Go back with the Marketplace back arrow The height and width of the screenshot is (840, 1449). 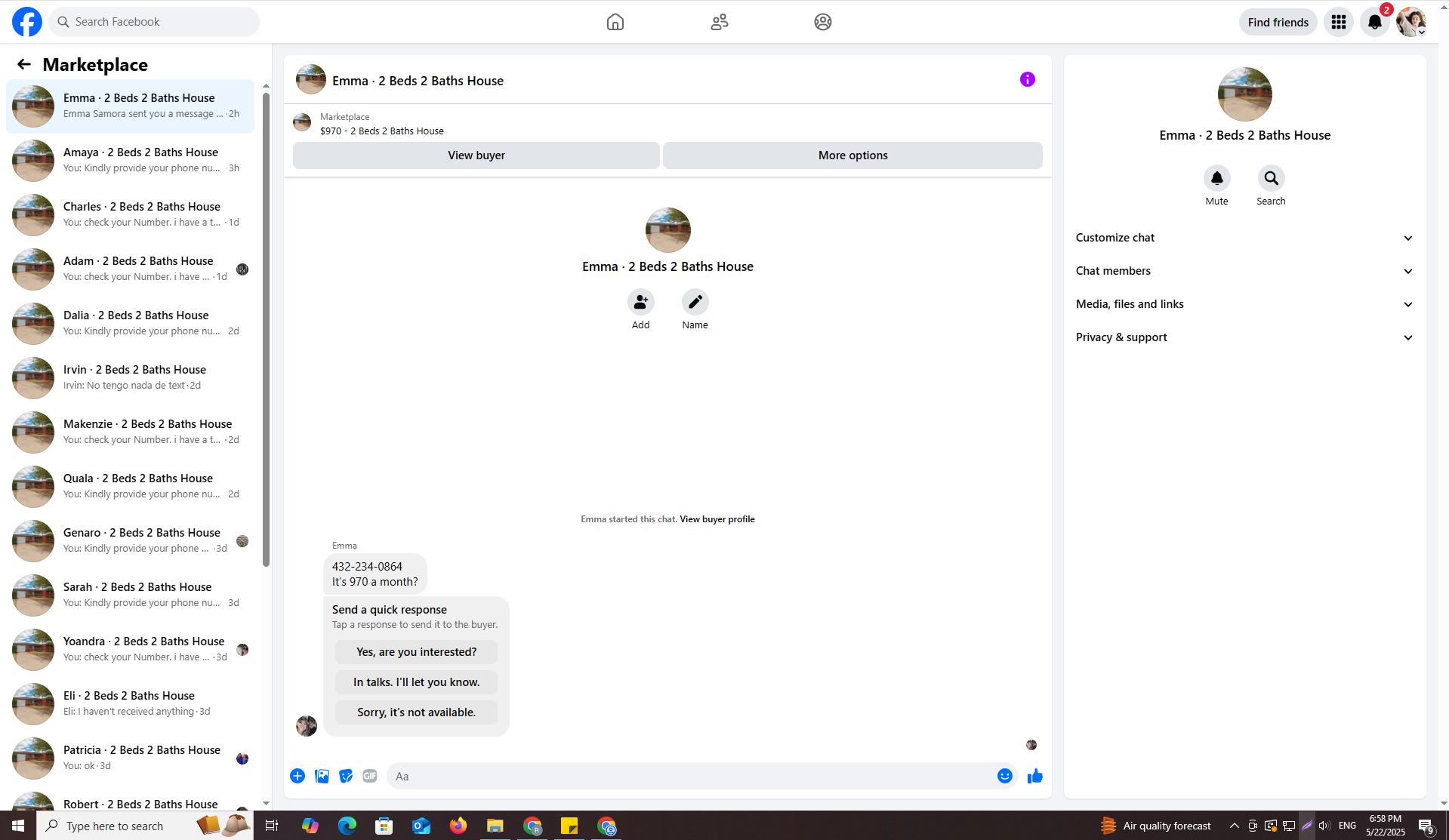24,64
